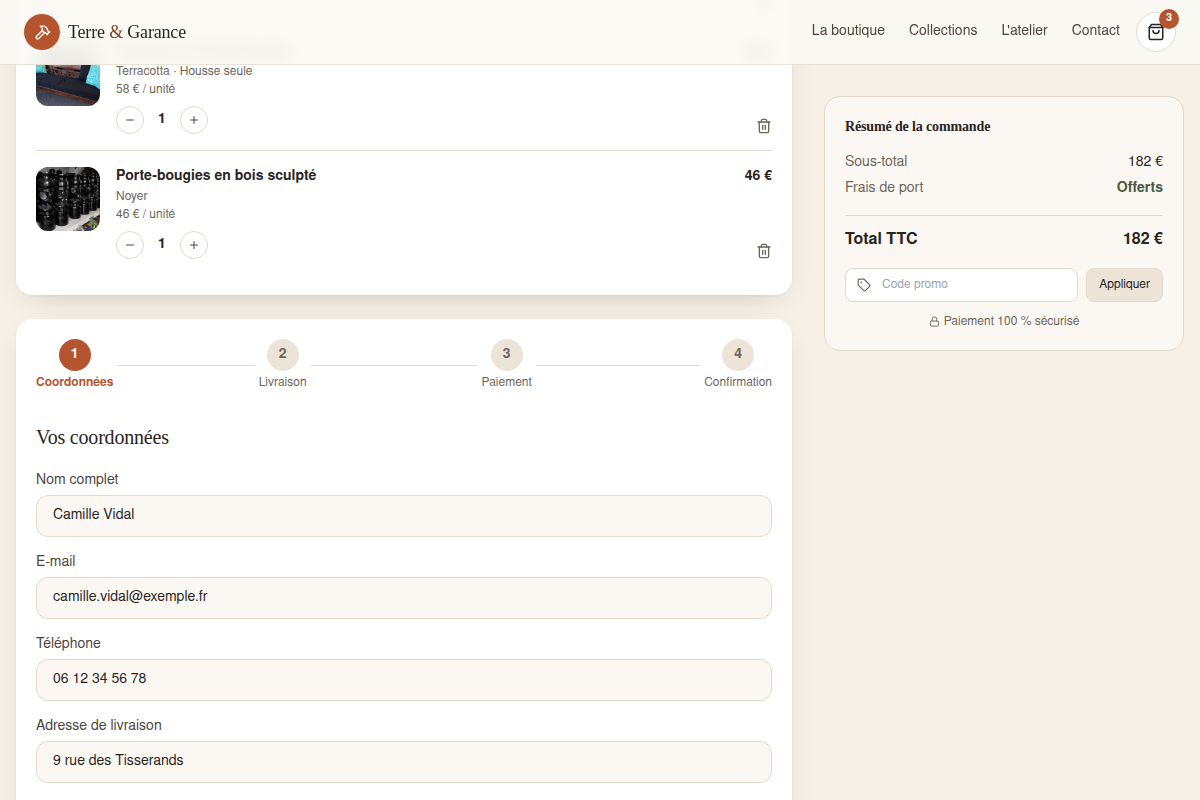Open the Contact page
Viewport: 1200px width, 800px height.
1095,30
